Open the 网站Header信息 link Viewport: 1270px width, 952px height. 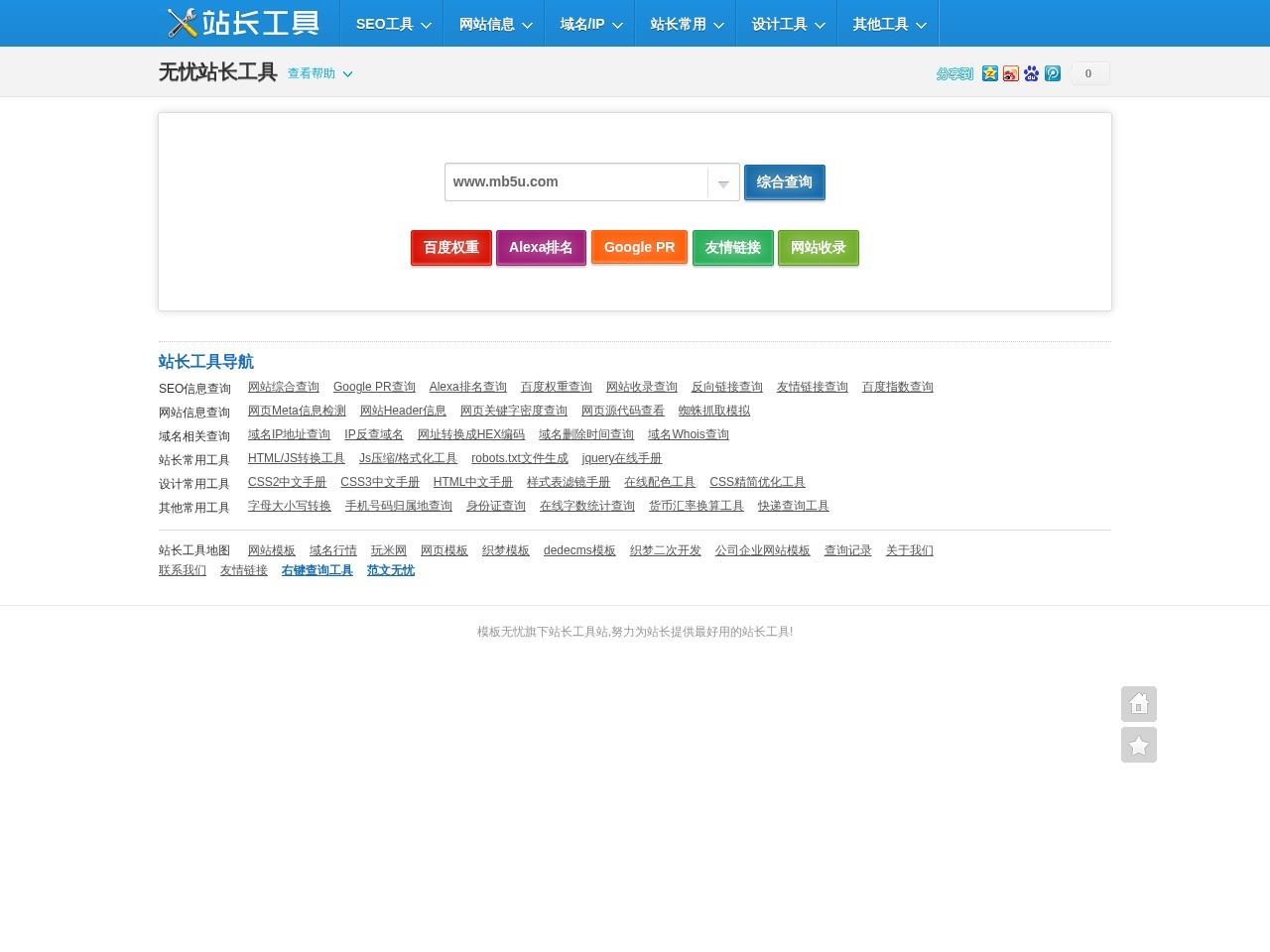[403, 411]
